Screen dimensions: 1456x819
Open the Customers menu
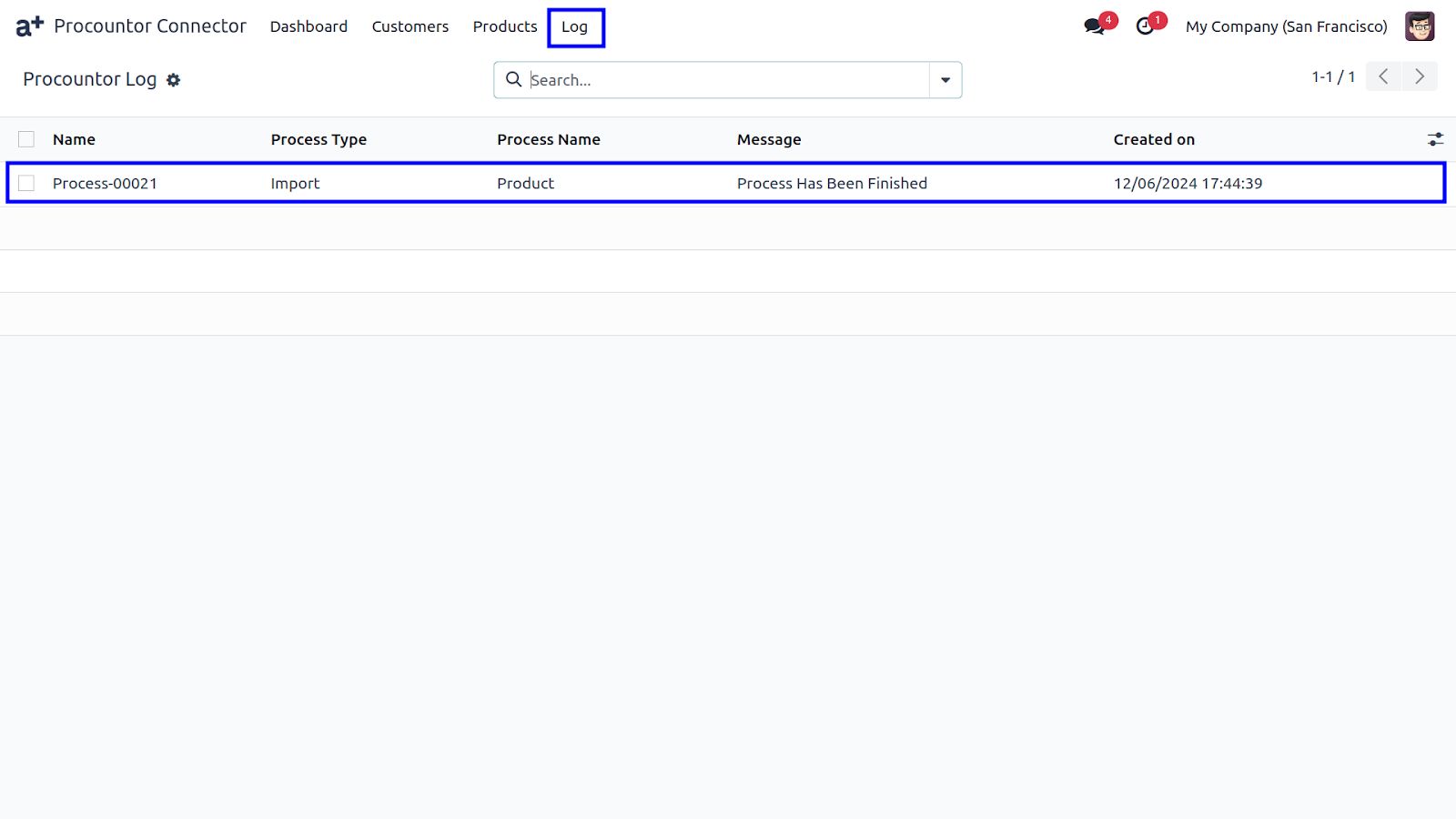point(410,26)
